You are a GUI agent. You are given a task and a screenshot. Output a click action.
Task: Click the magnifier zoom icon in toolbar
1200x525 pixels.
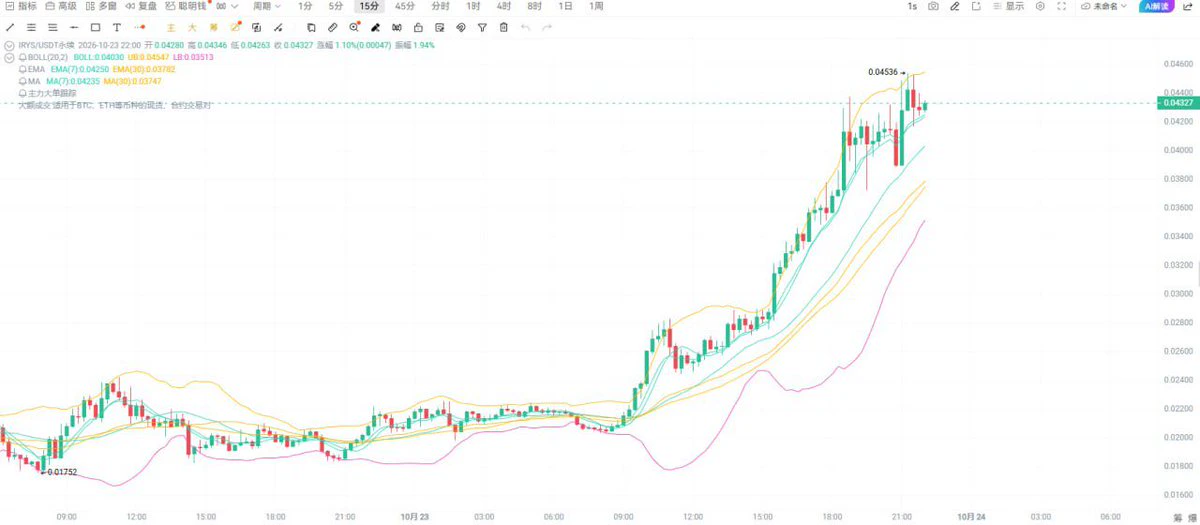354,27
